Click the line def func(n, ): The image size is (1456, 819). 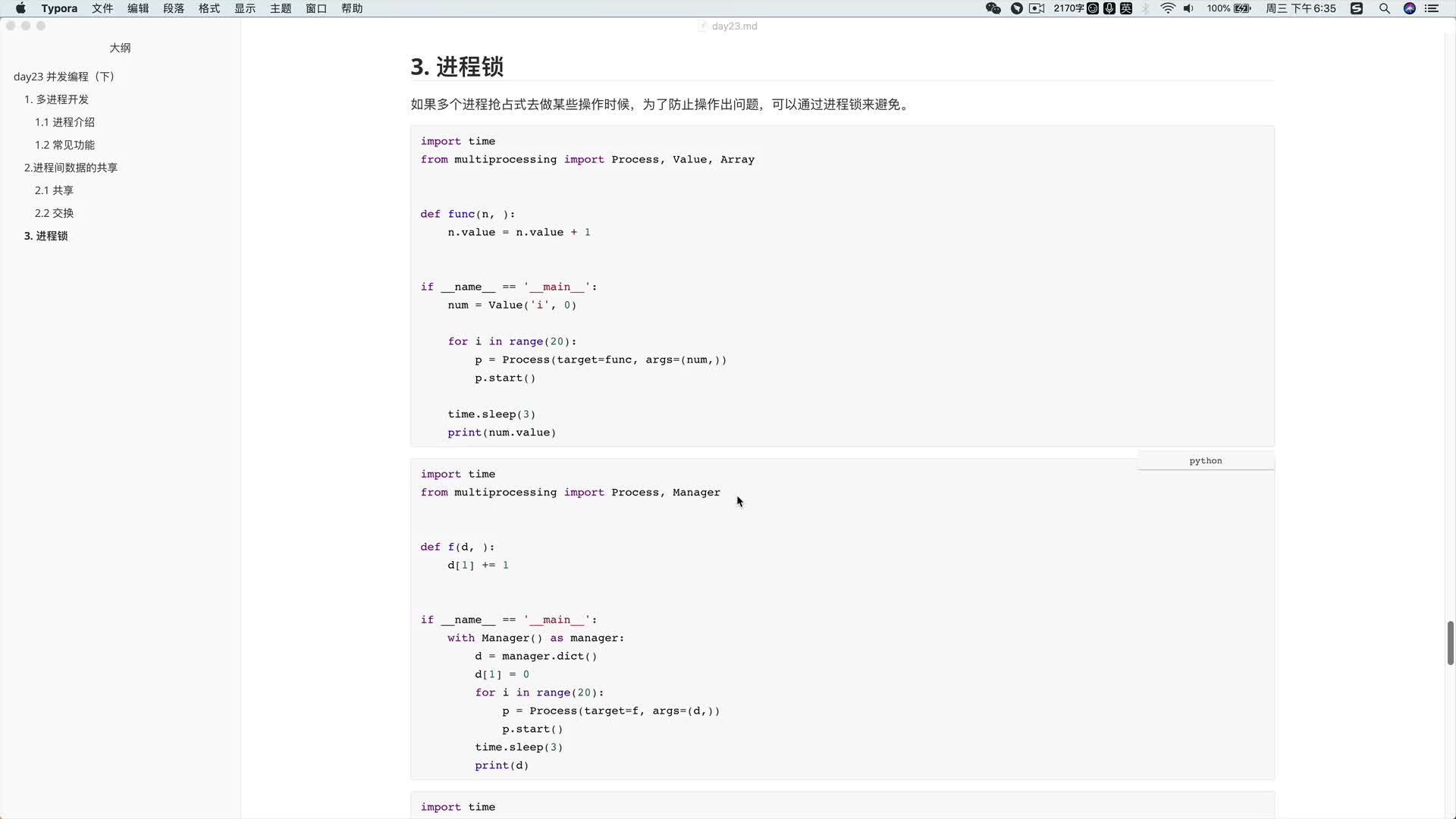468,215
